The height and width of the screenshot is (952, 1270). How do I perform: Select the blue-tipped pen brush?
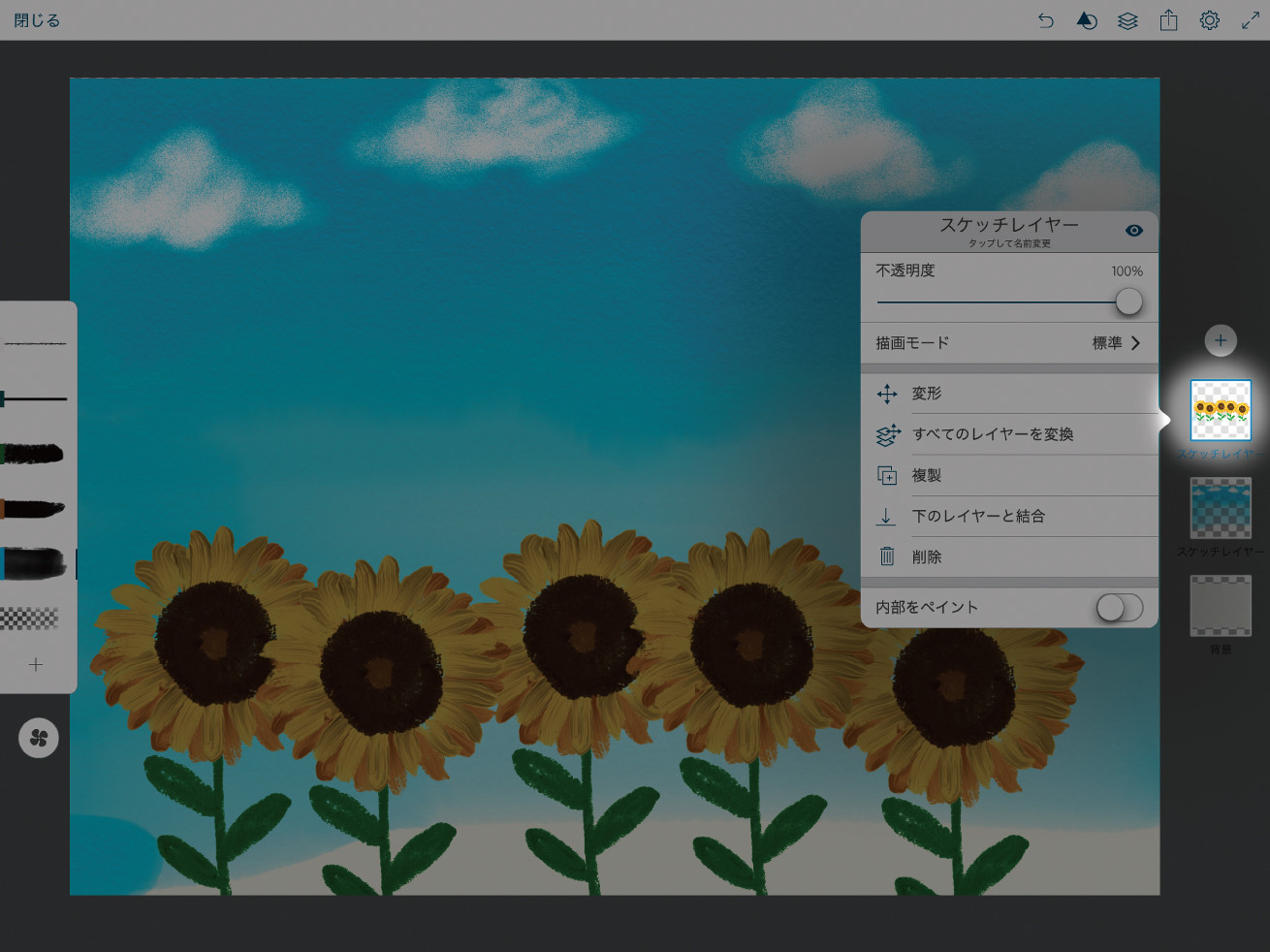pyautogui.click(x=35, y=398)
